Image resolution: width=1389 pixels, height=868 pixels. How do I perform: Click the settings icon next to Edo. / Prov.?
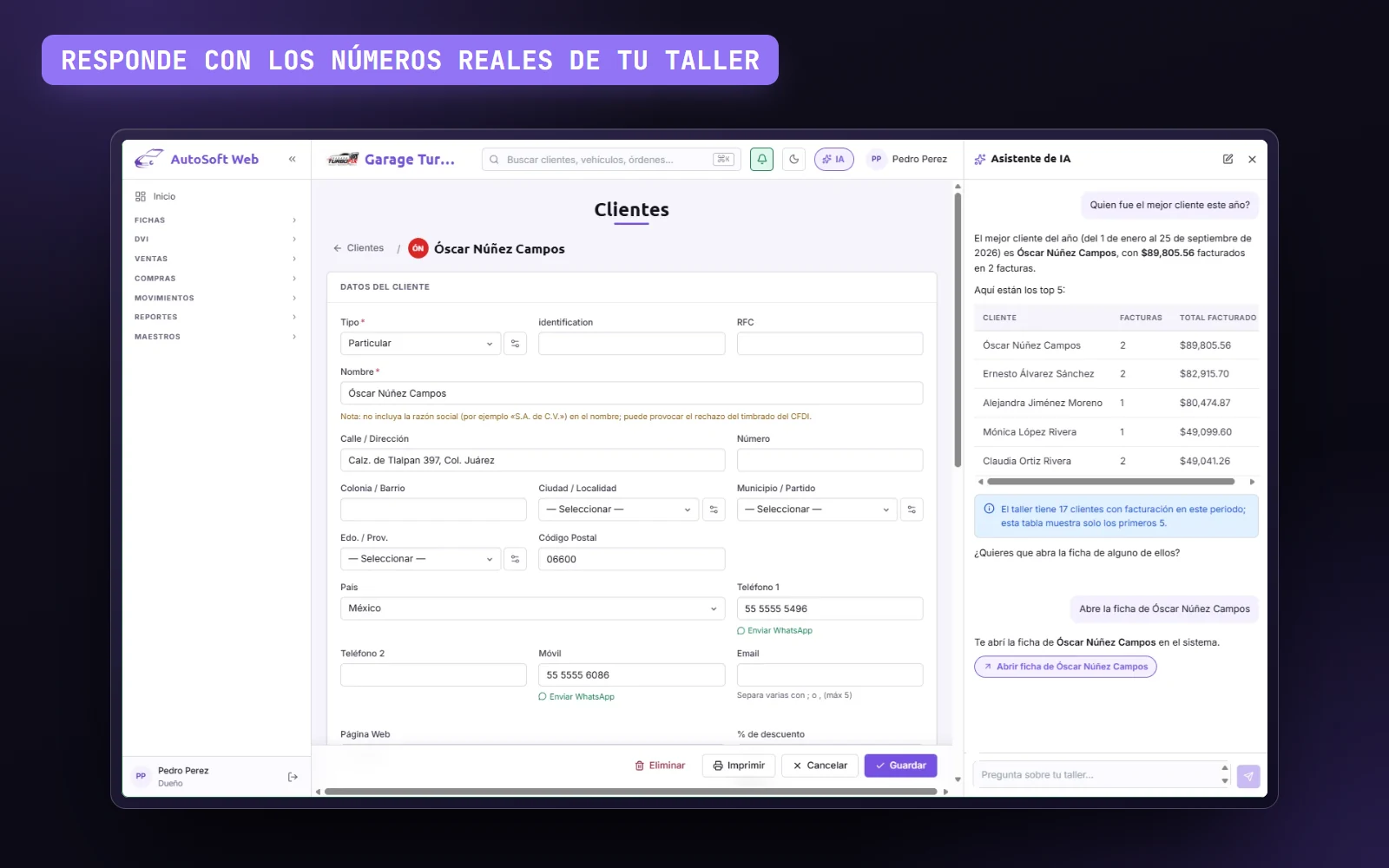(x=515, y=559)
